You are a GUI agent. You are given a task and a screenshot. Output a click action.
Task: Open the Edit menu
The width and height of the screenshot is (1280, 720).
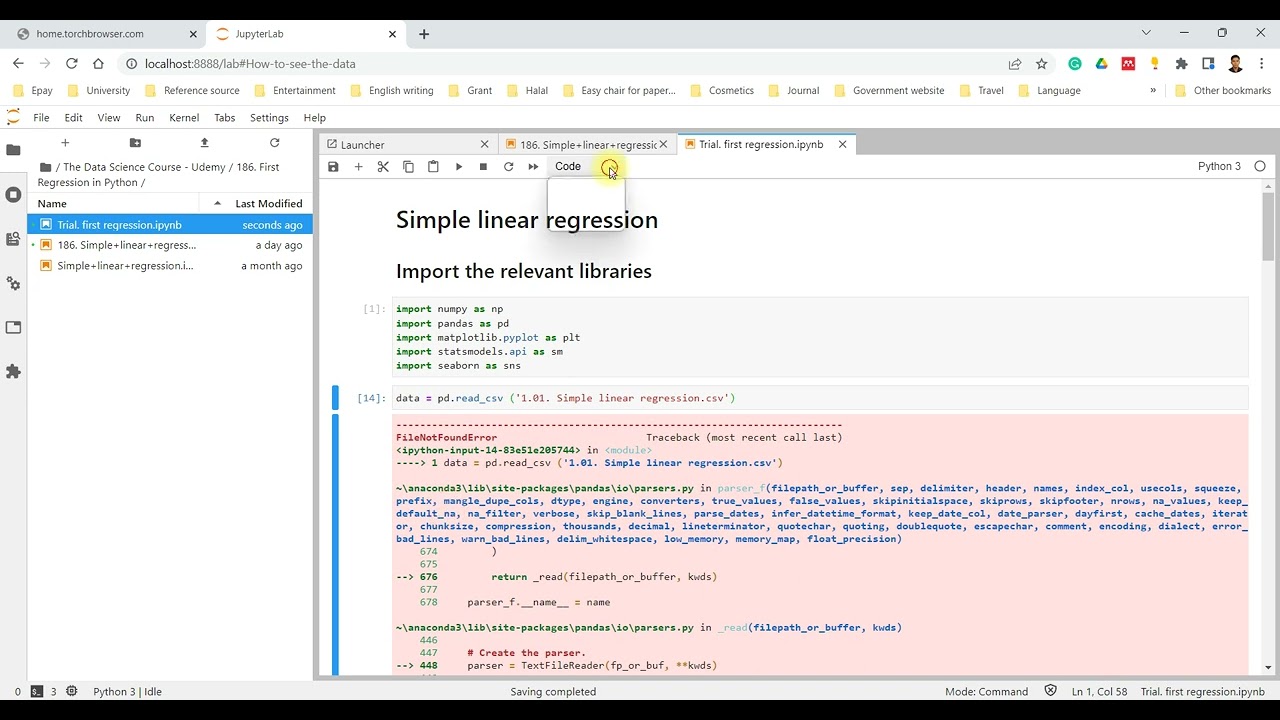pyautogui.click(x=73, y=118)
